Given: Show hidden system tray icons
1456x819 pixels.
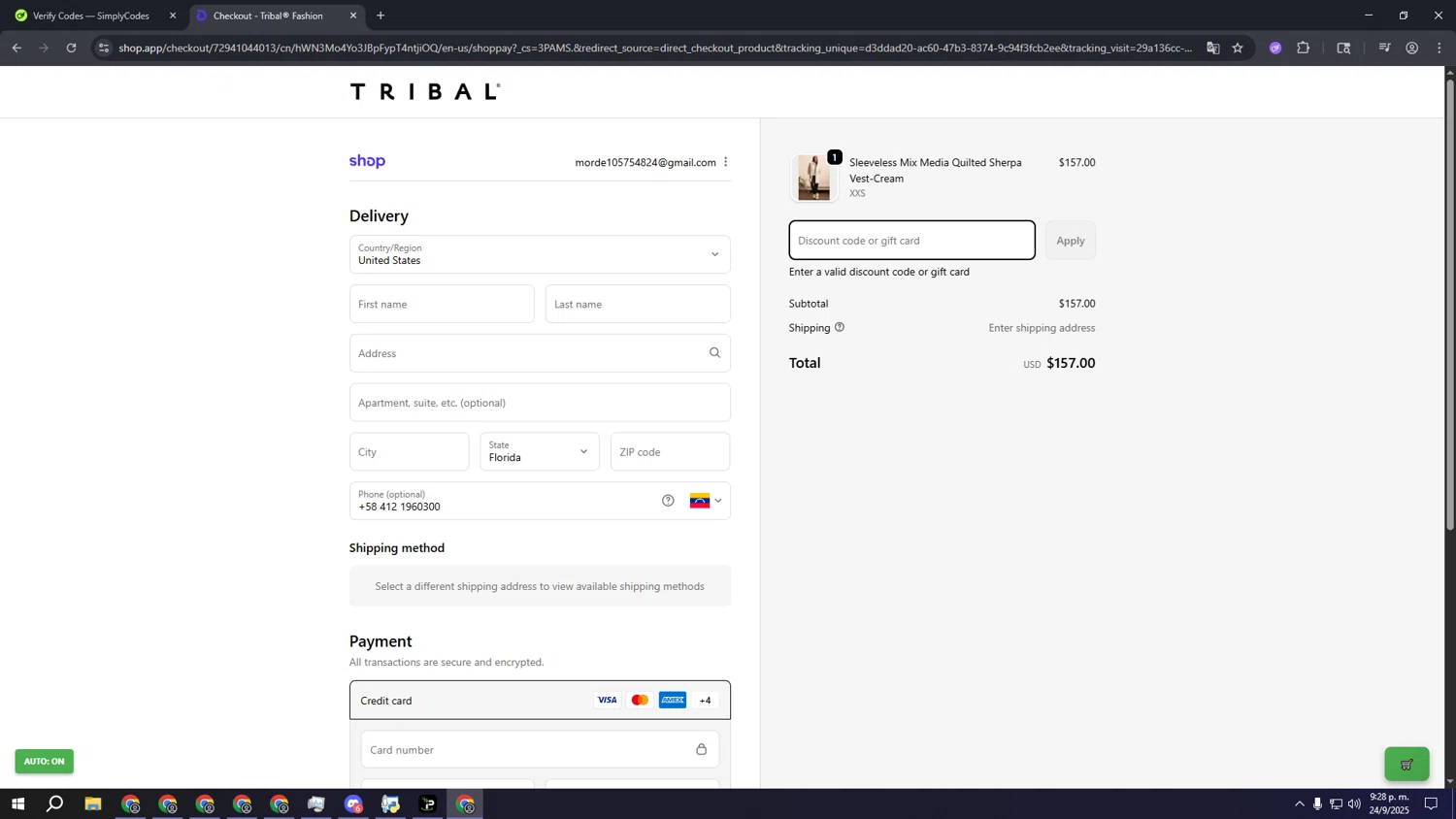Looking at the screenshot, I should click(1299, 803).
